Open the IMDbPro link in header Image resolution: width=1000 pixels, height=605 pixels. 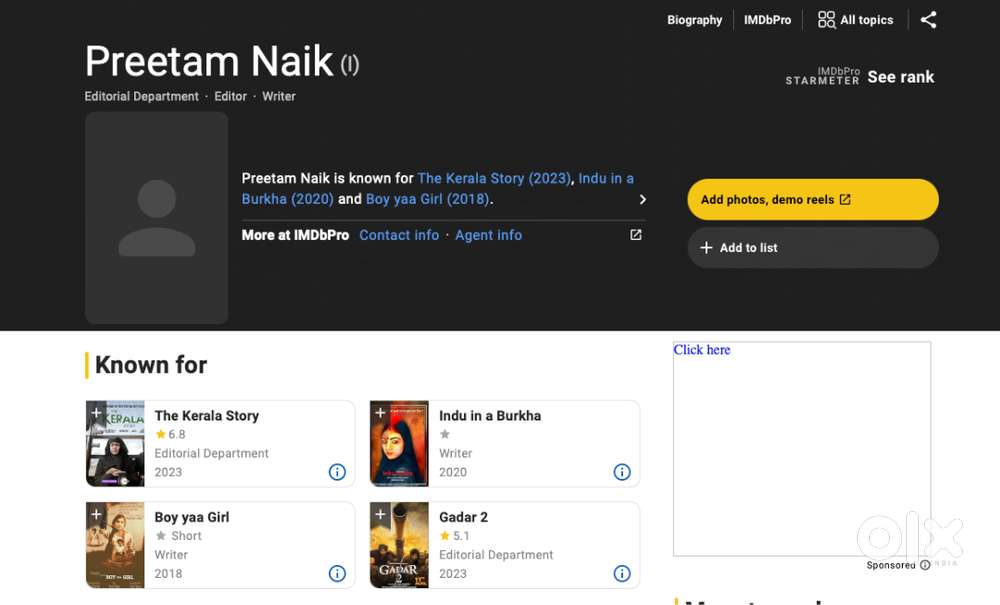pyautogui.click(x=767, y=20)
